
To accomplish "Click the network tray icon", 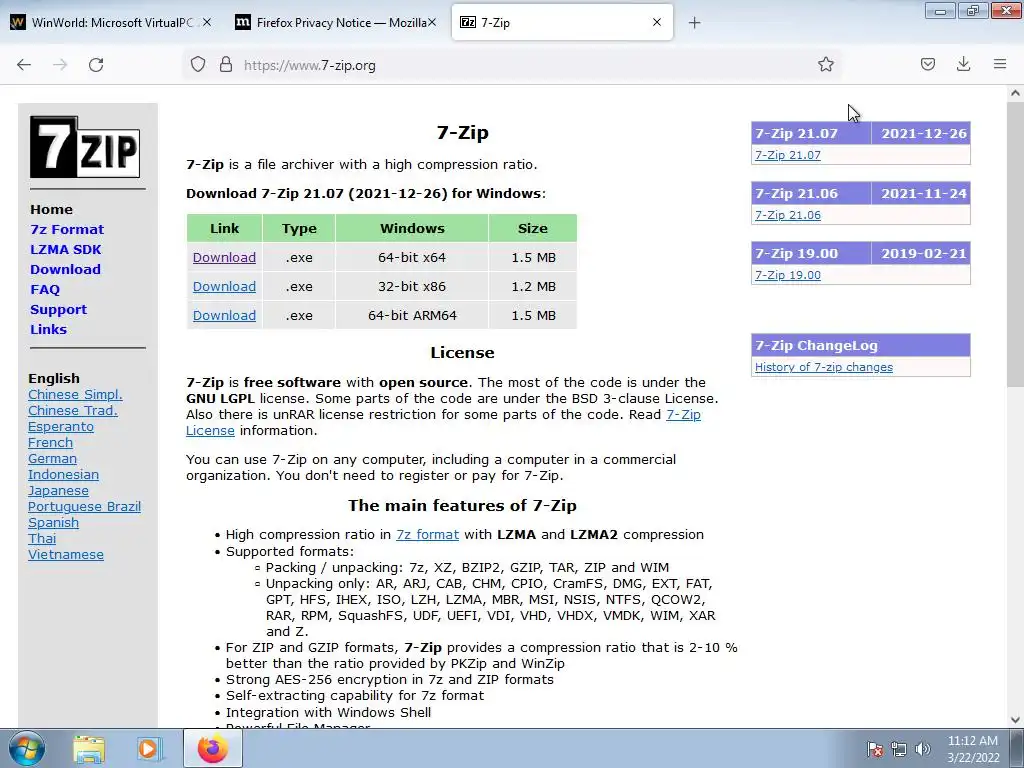I will pos(899,749).
